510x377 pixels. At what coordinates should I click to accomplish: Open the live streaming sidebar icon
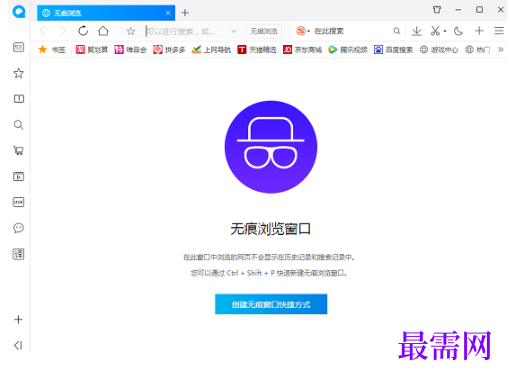(x=19, y=202)
